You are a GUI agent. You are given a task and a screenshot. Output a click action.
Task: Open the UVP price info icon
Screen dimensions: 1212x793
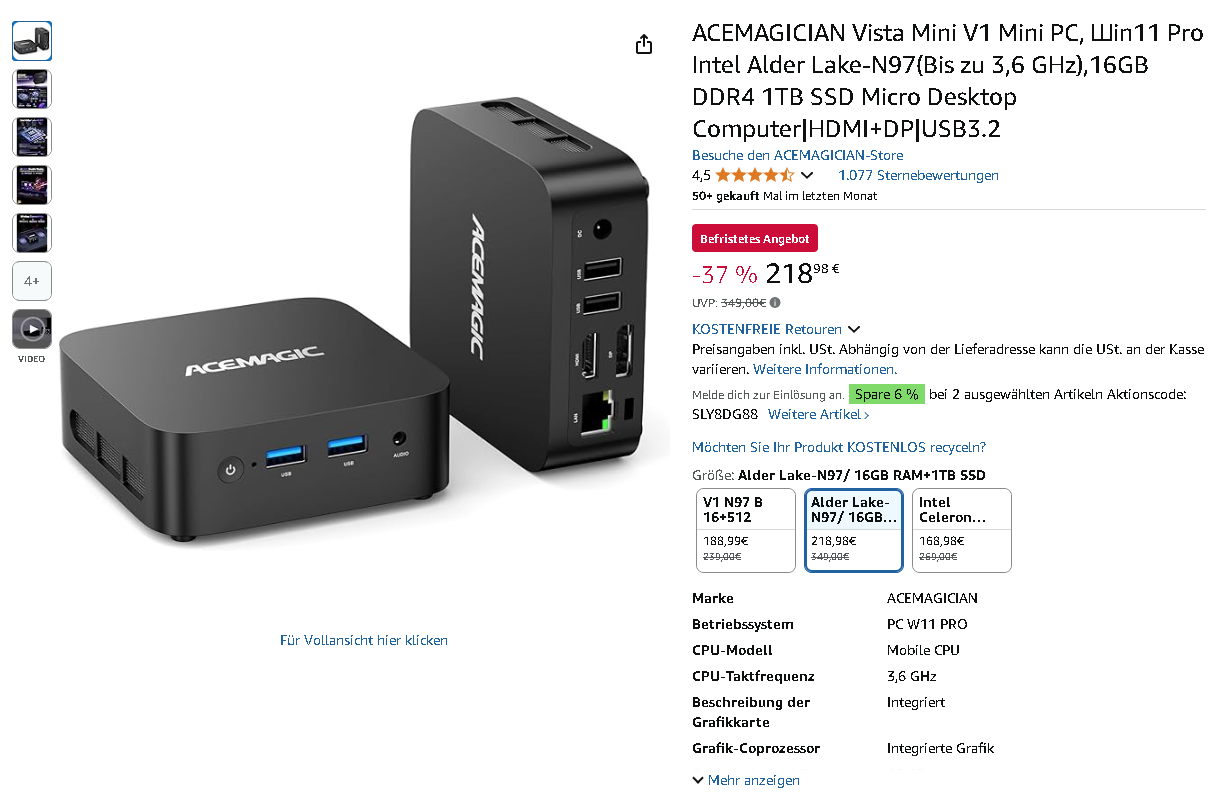click(x=775, y=303)
